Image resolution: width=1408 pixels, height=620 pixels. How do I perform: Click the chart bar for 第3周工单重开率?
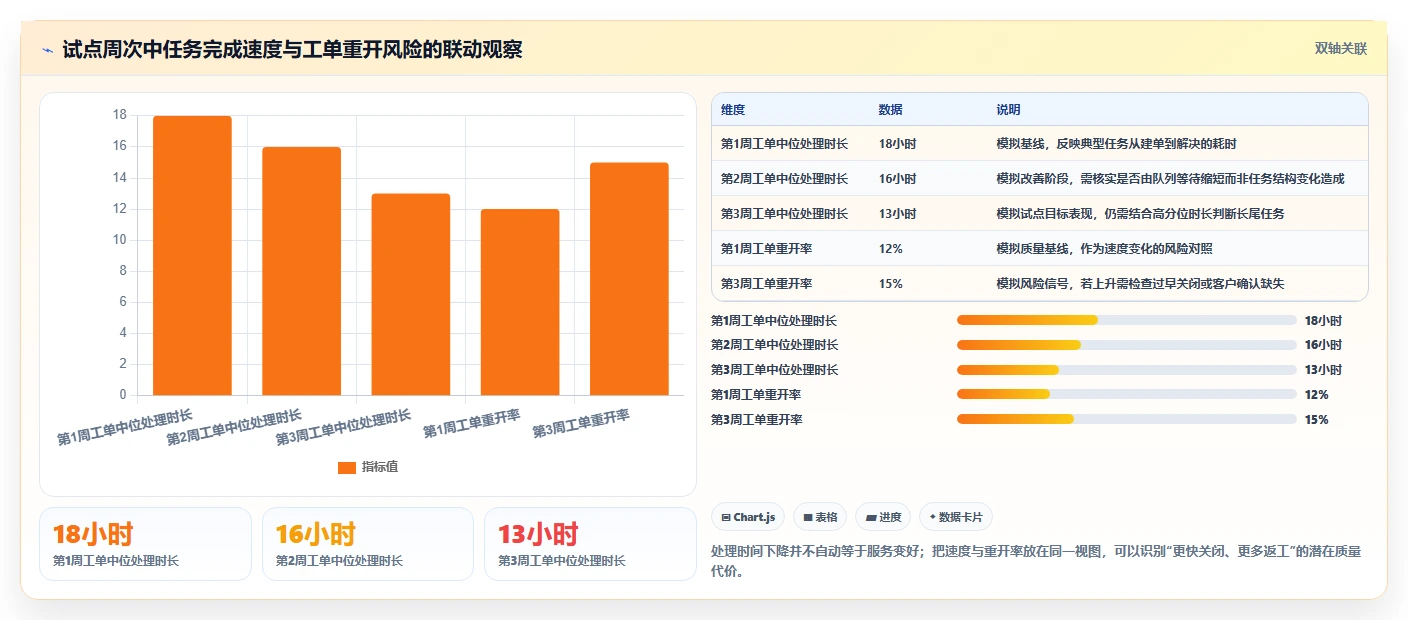point(628,279)
